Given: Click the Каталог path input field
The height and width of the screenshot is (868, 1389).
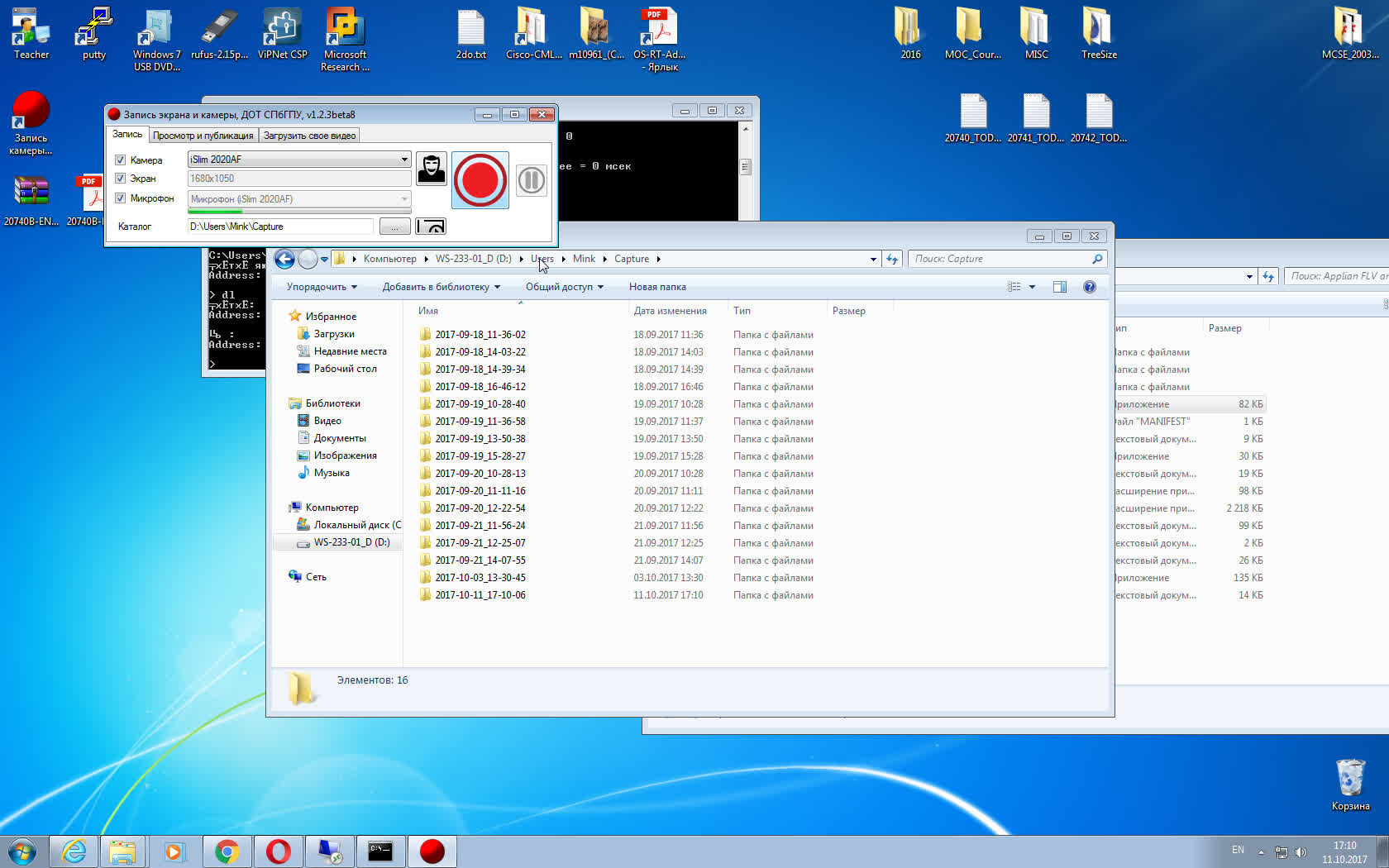Looking at the screenshot, I should 280,227.
